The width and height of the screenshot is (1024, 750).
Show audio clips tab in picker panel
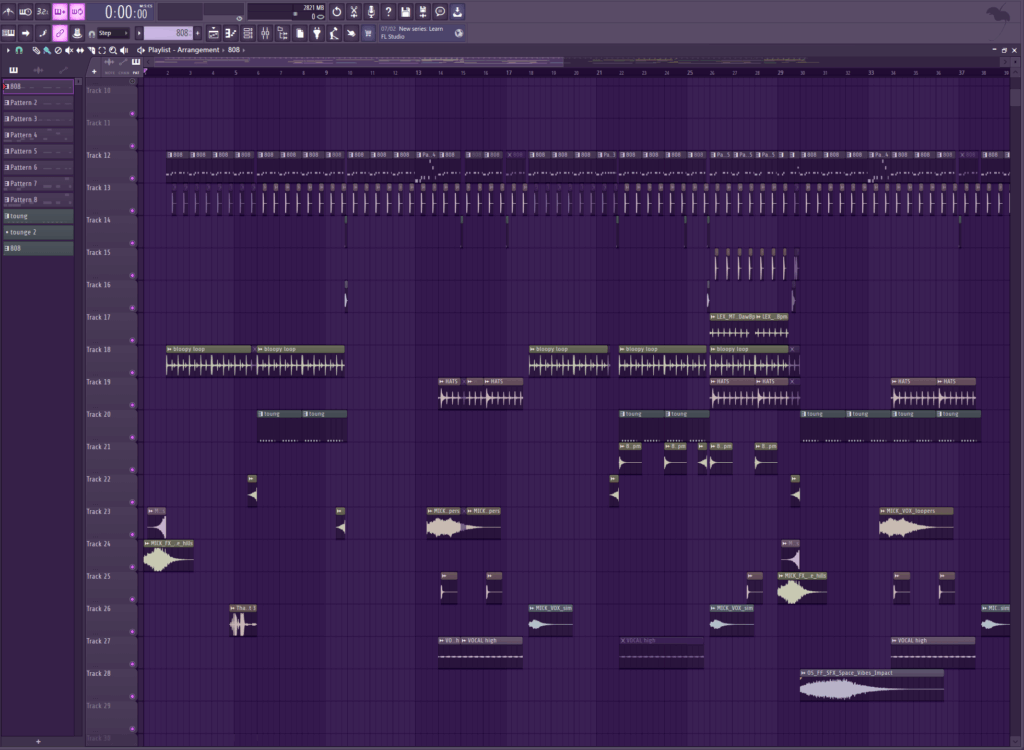tap(38, 70)
